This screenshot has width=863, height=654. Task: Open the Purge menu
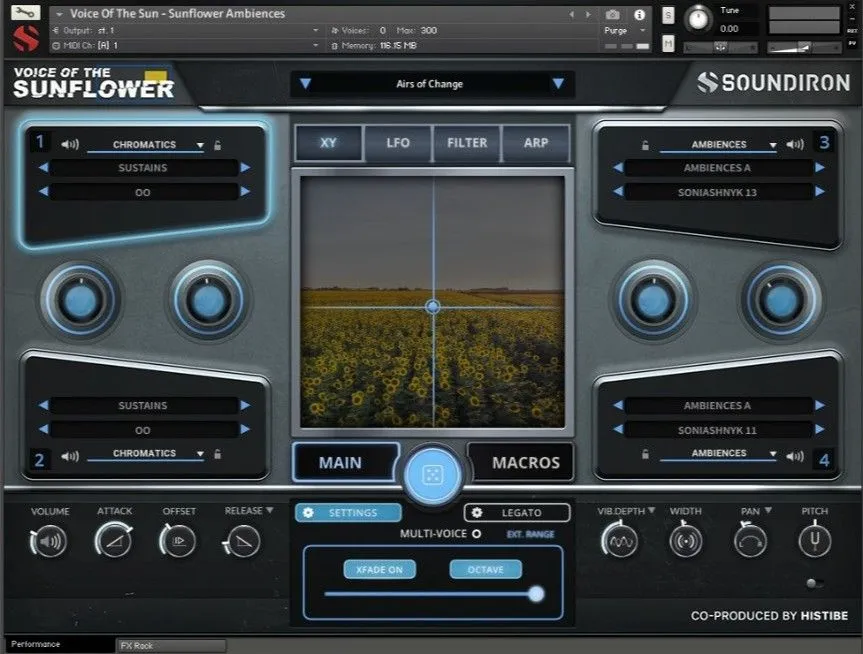(x=625, y=31)
